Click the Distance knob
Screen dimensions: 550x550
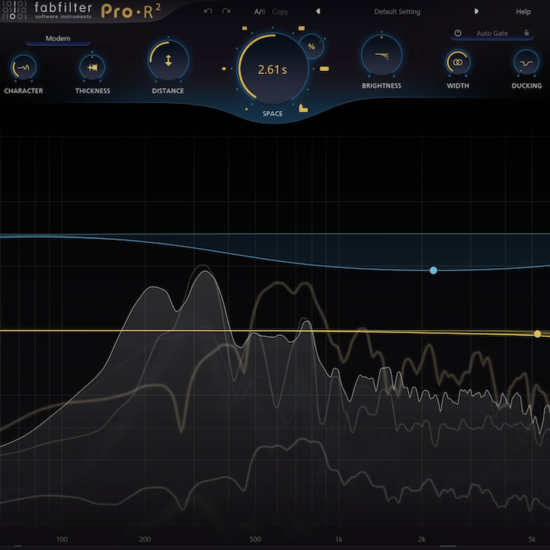tap(168, 60)
